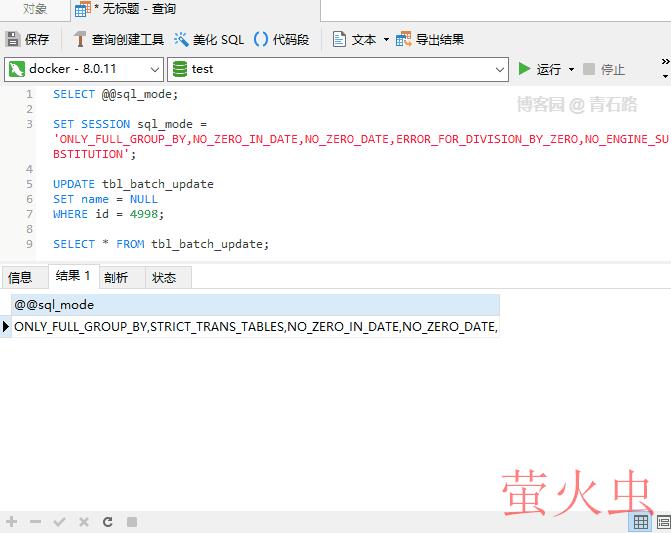
Task: Insert a 代码段 code snippet
Action: [281, 40]
